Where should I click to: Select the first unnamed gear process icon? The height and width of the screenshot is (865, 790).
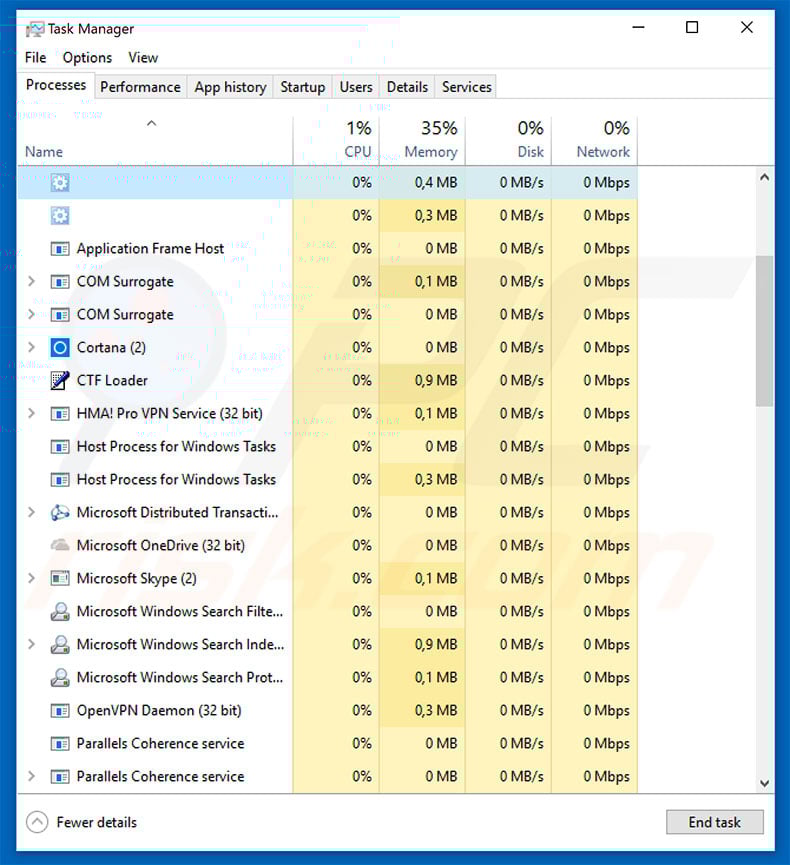point(60,183)
